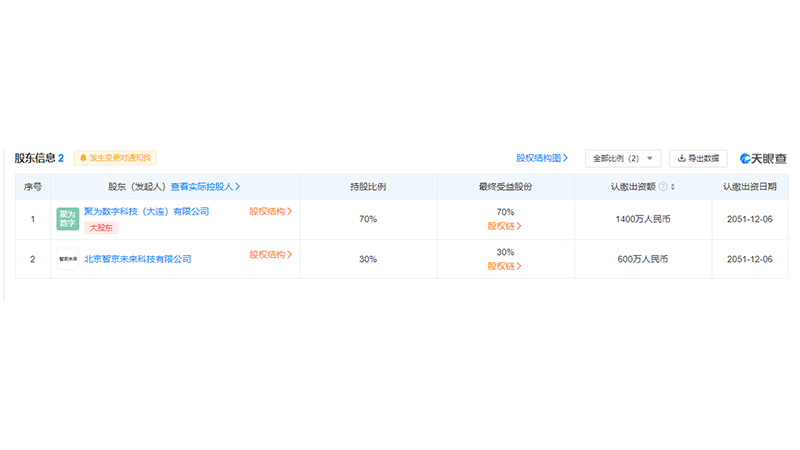Image resolution: width=800 pixels, height=450 pixels.
Task: Click the 股东信息 section title
Action: click(x=35, y=158)
